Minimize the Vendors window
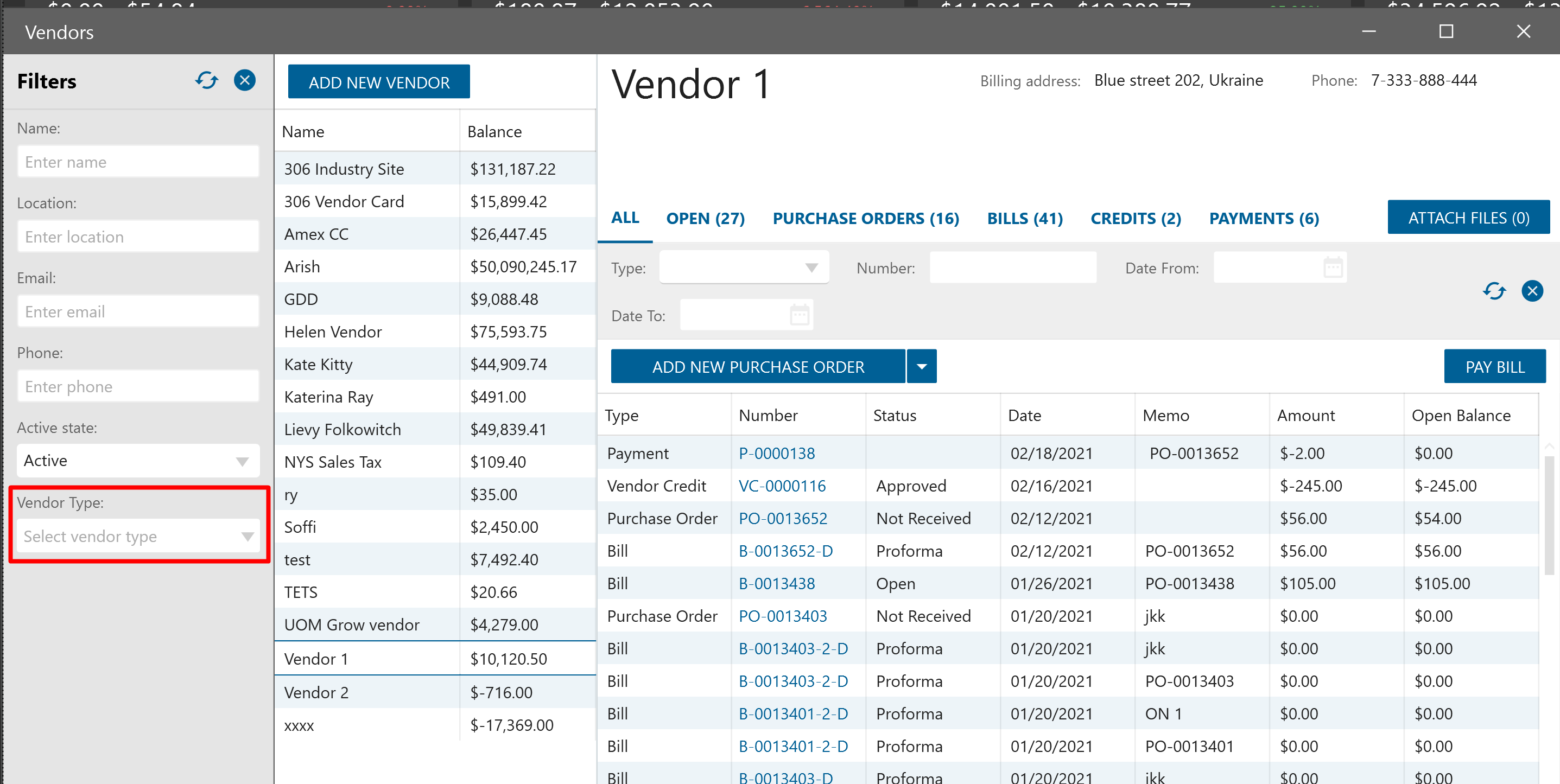Viewport: 1560px width, 784px height. [1368, 31]
